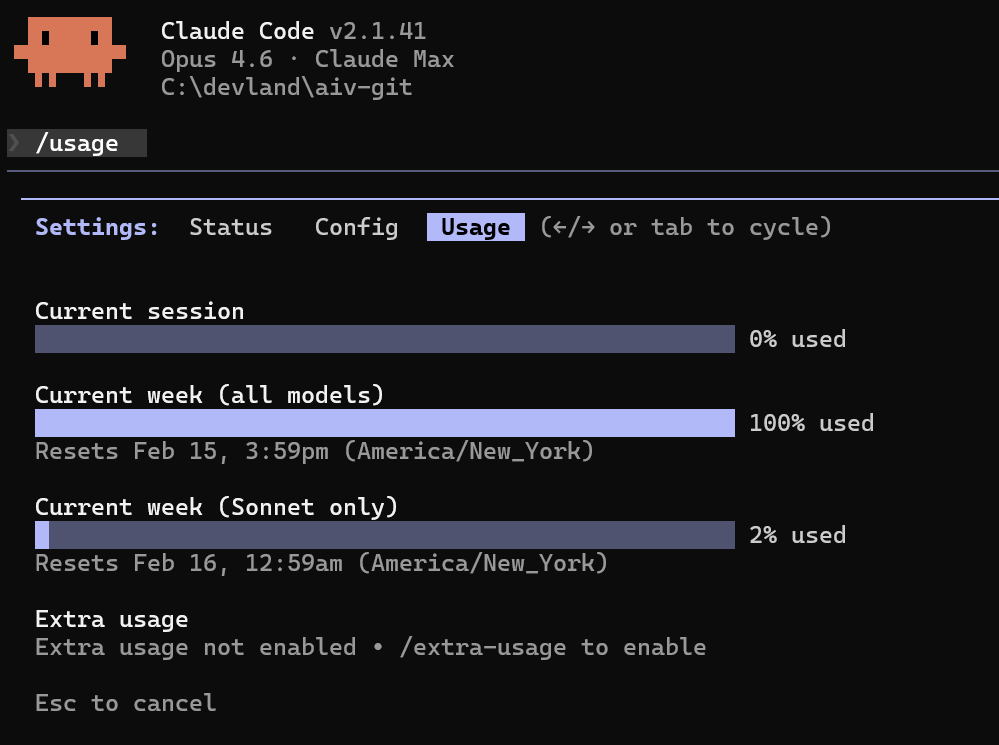The image size is (999, 745).
Task: Switch to the Config settings tab
Action: [356, 227]
